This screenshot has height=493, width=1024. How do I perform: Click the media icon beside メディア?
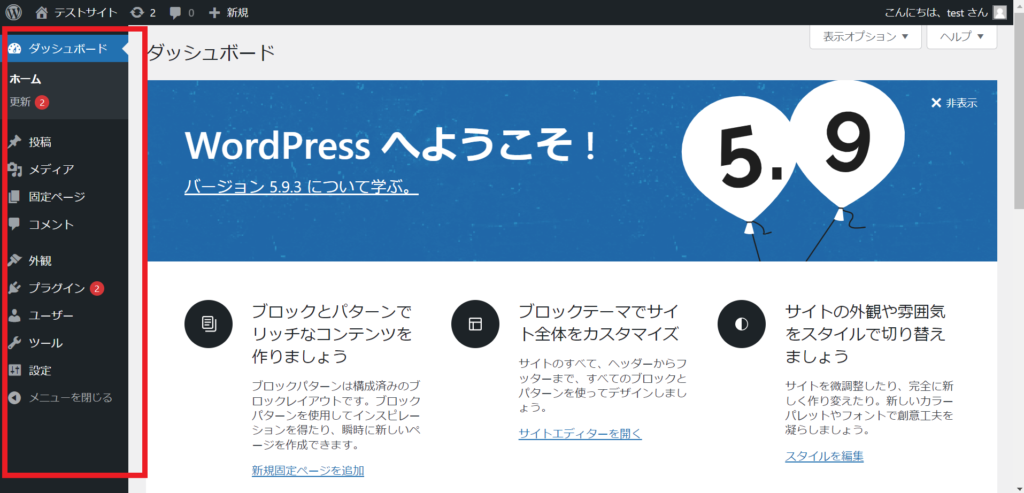point(15,170)
